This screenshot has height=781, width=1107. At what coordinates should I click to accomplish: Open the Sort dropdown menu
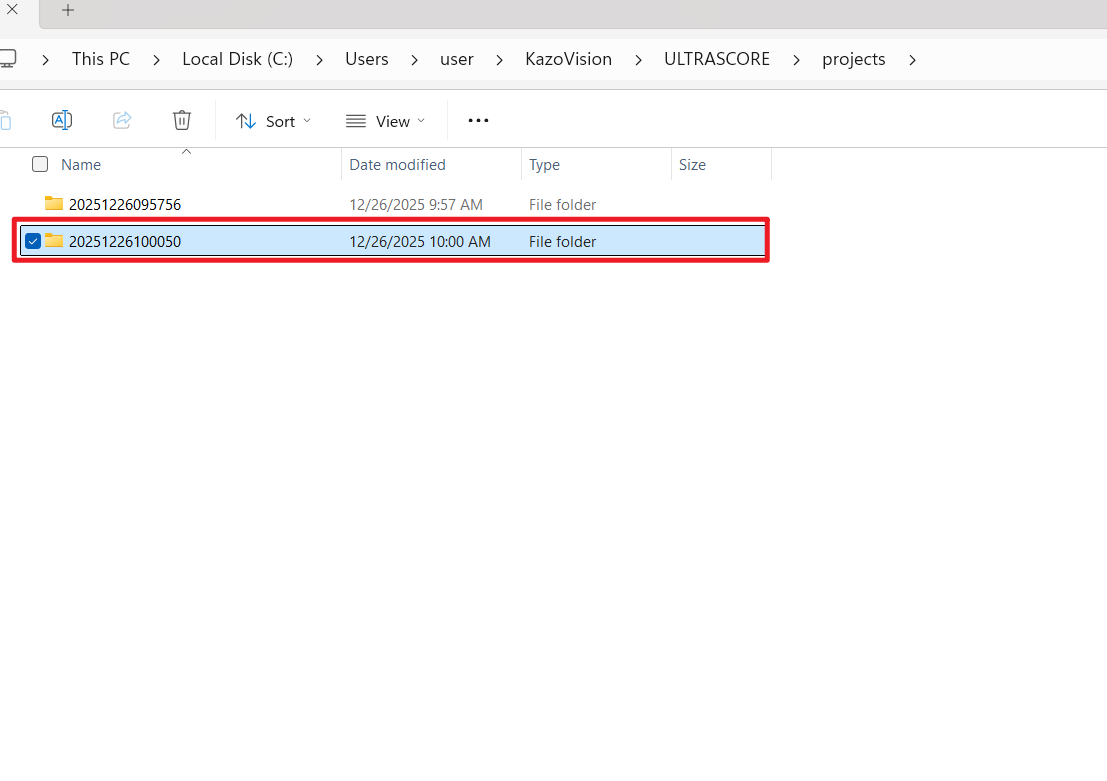click(273, 121)
